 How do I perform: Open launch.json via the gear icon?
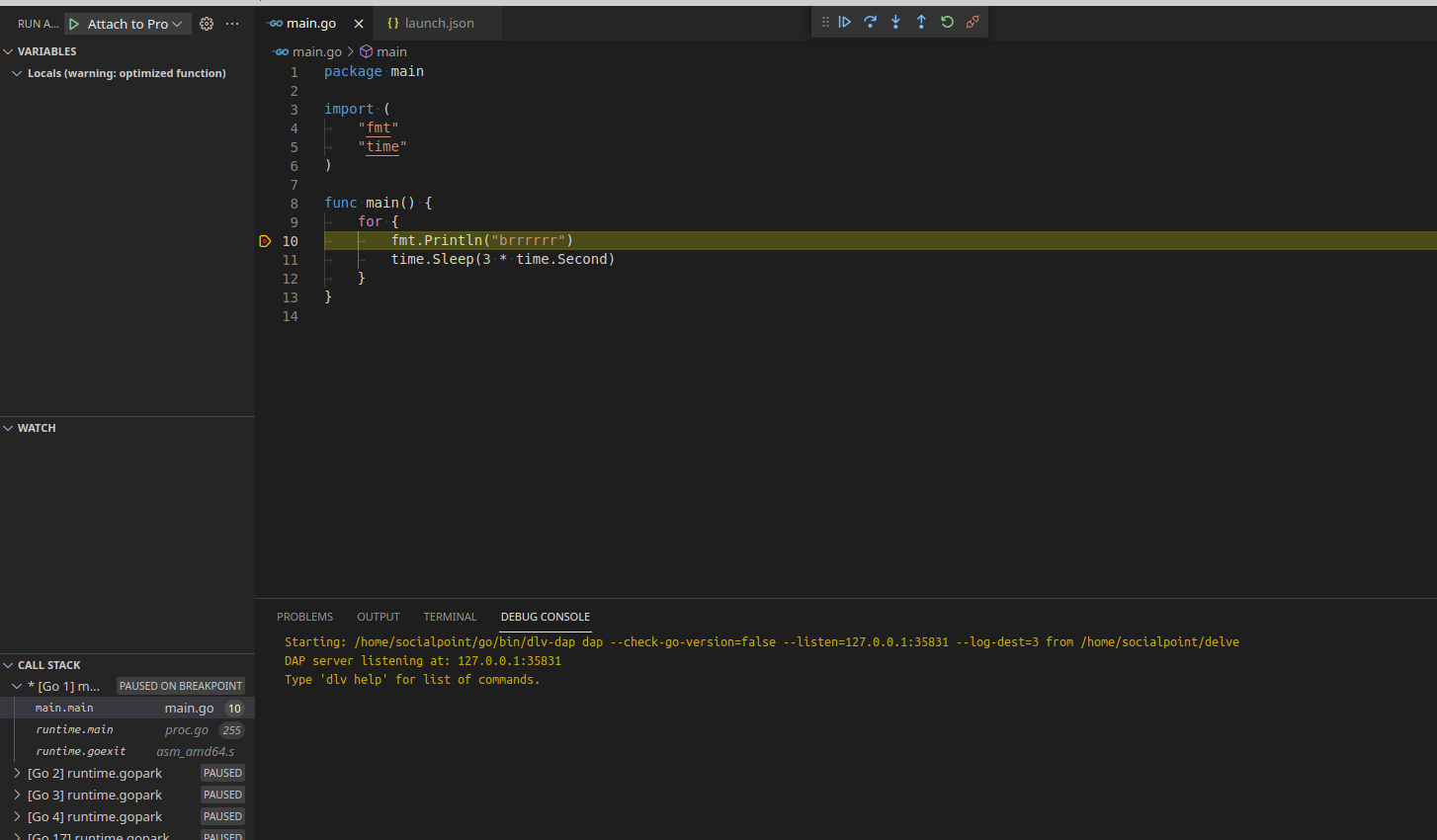pyautogui.click(x=207, y=24)
